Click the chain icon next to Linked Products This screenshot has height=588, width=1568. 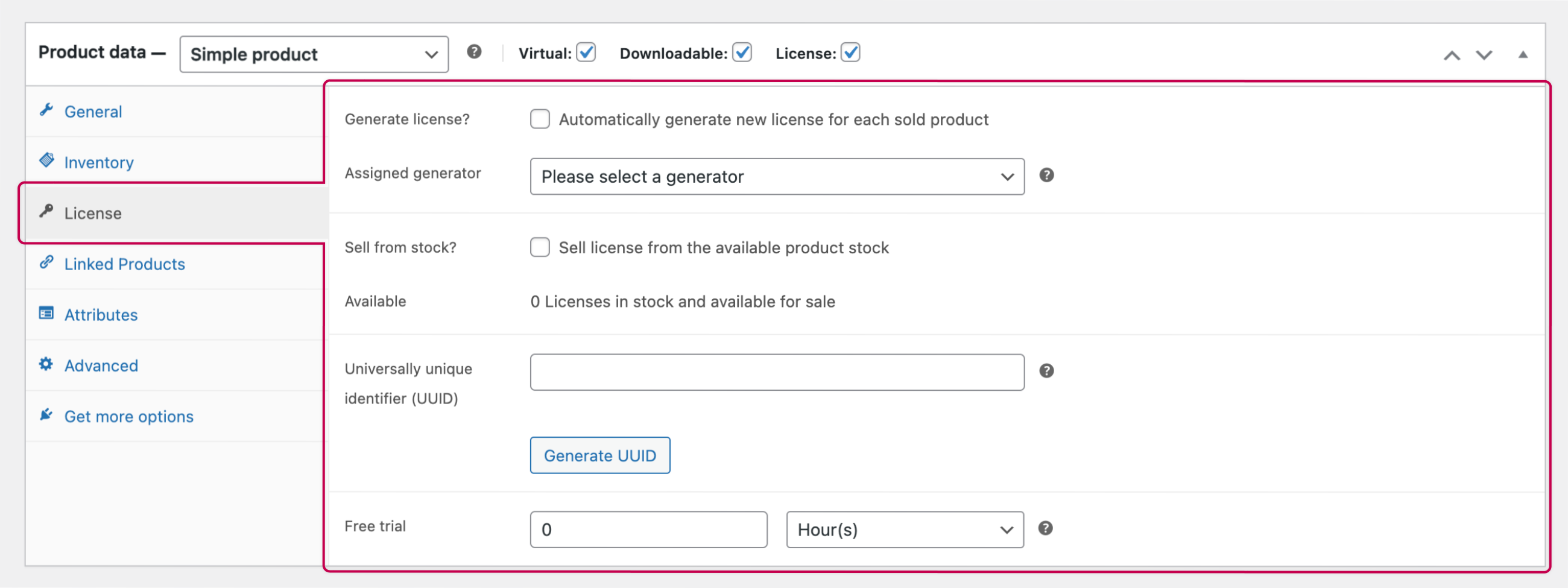(x=46, y=262)
